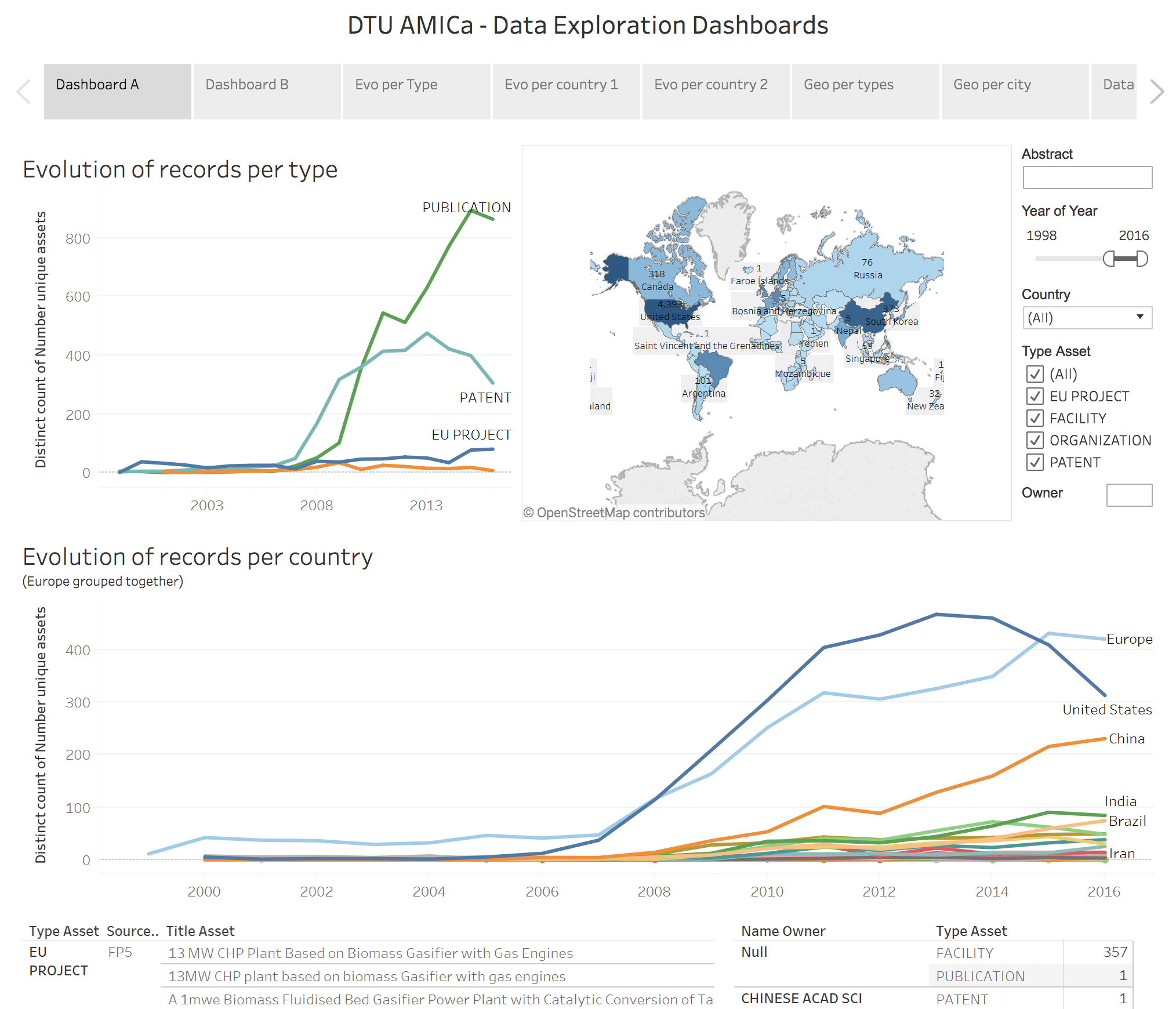The width and height of the screenshot is (1176, 1009).
Task: Go to previous dashboard tabs arrow
Action: pyautogui.click(x=24, y=92)
